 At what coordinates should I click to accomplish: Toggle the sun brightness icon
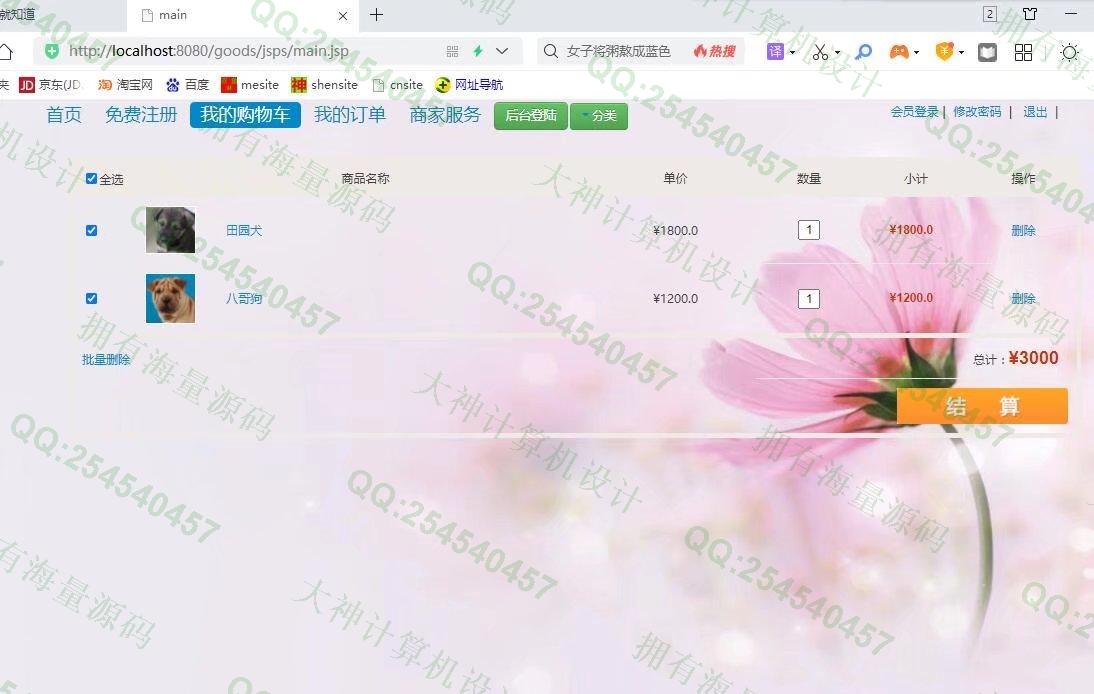click(1069, 52)
